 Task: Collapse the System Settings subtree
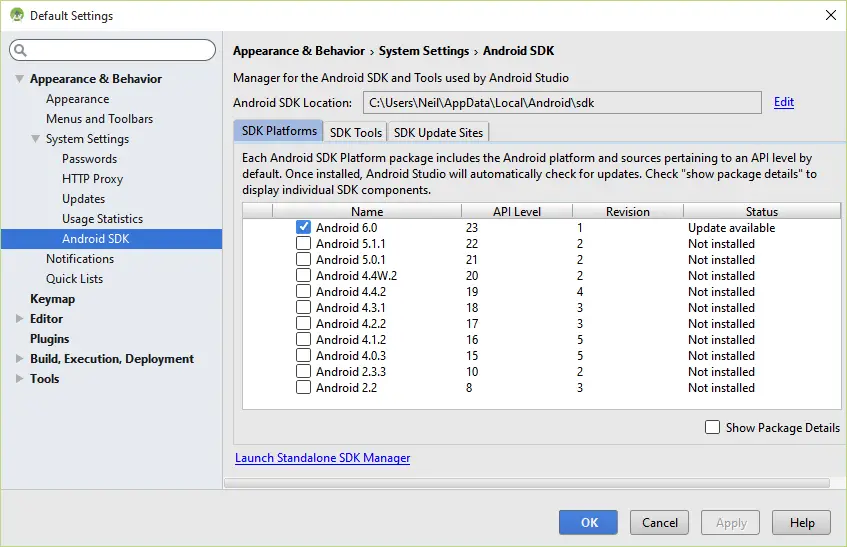(x=35, y=139)
